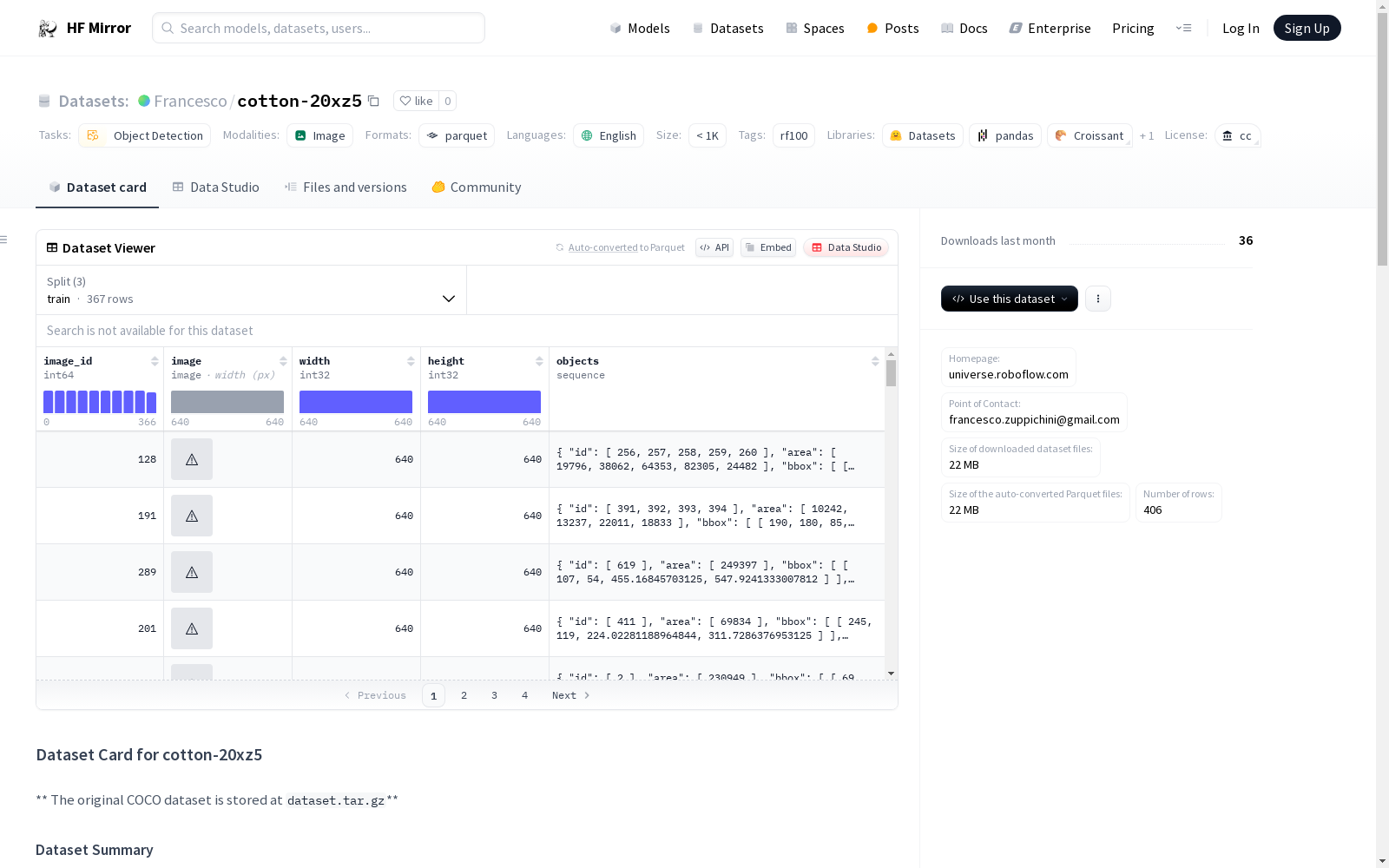Switch to the Dataset card tab
The width and height of the screenshot is (1389, 868).
tap(97, 187)
